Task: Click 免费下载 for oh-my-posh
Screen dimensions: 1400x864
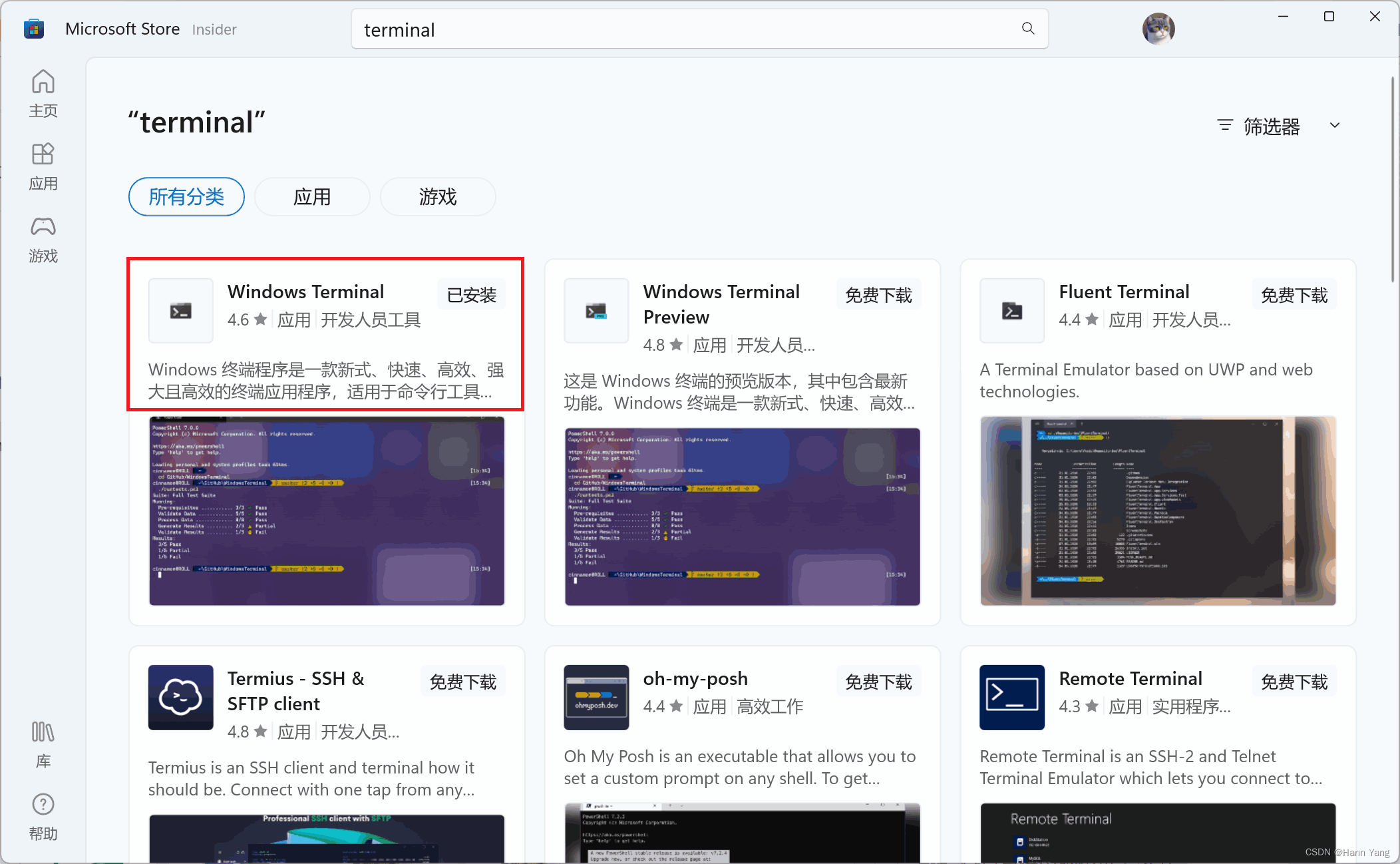Action: tap(878, 682)
